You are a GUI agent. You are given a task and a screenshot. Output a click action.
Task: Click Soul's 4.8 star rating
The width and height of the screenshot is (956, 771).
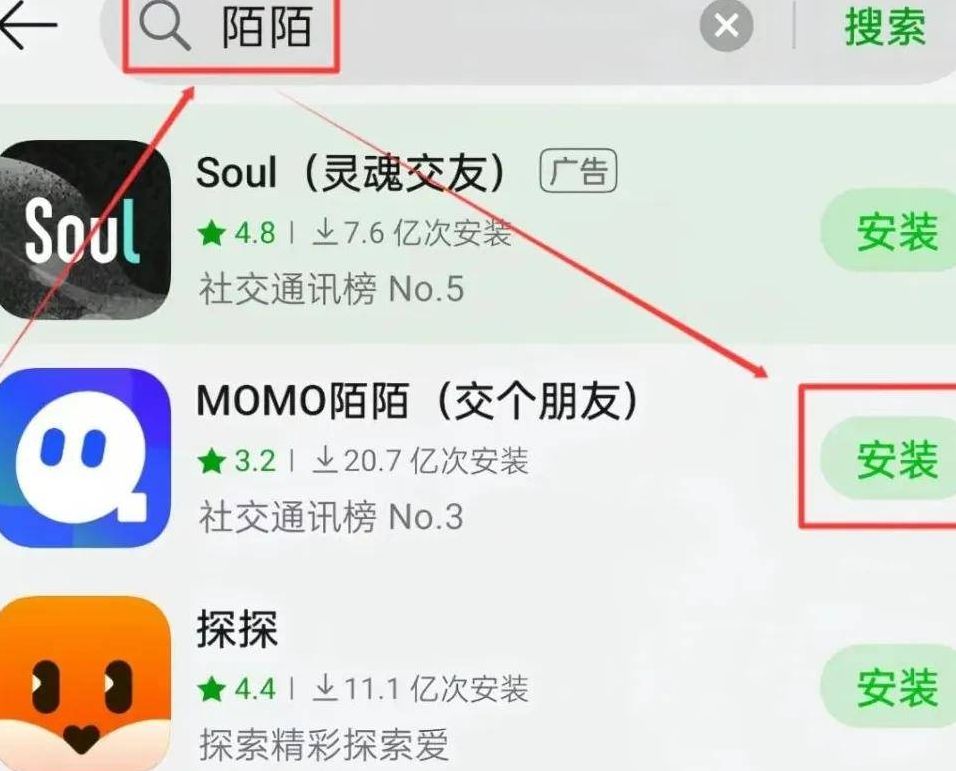pos(236,233)
